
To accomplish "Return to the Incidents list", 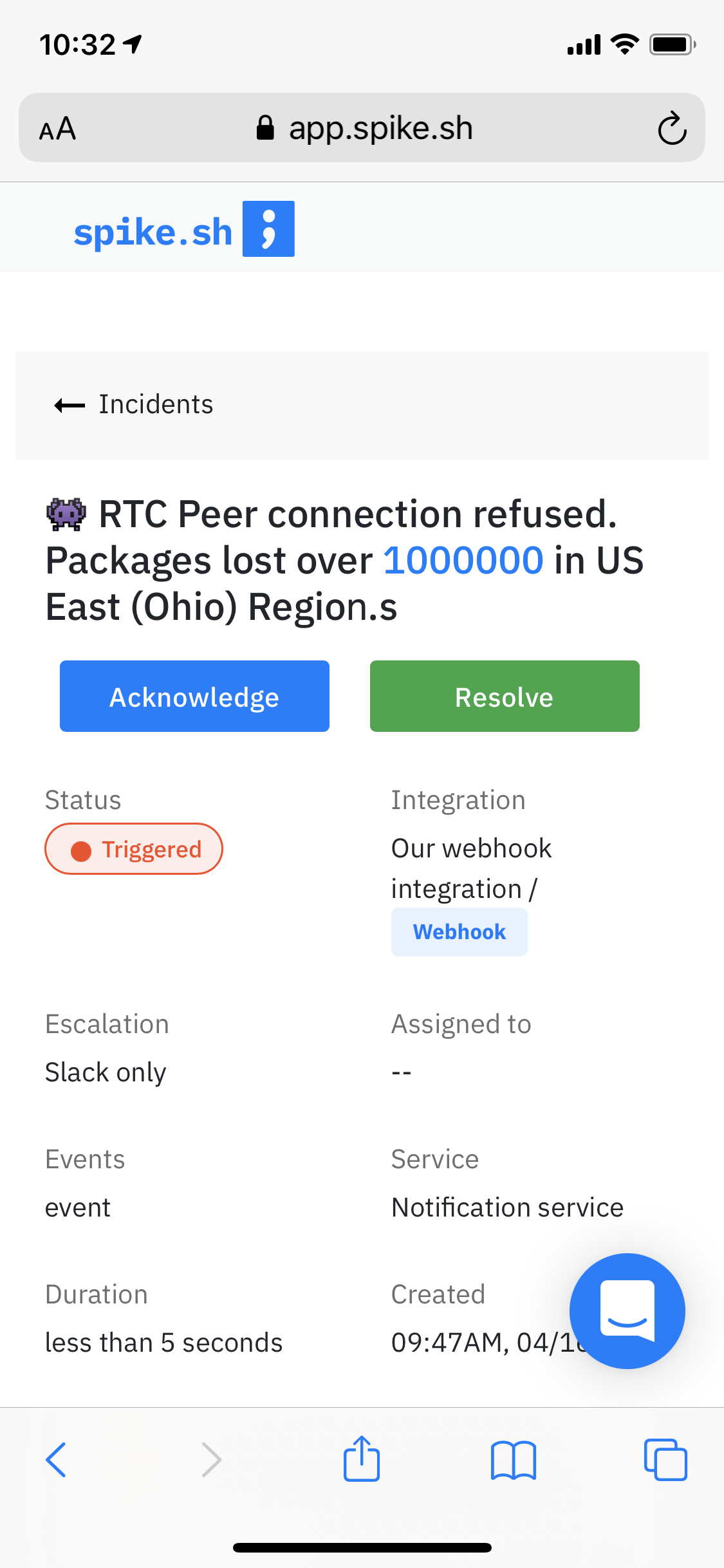I will (x=156, y=404).
